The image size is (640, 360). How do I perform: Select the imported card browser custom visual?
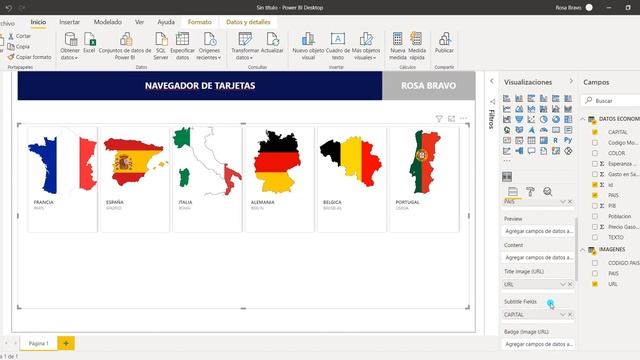coord(507,177)
